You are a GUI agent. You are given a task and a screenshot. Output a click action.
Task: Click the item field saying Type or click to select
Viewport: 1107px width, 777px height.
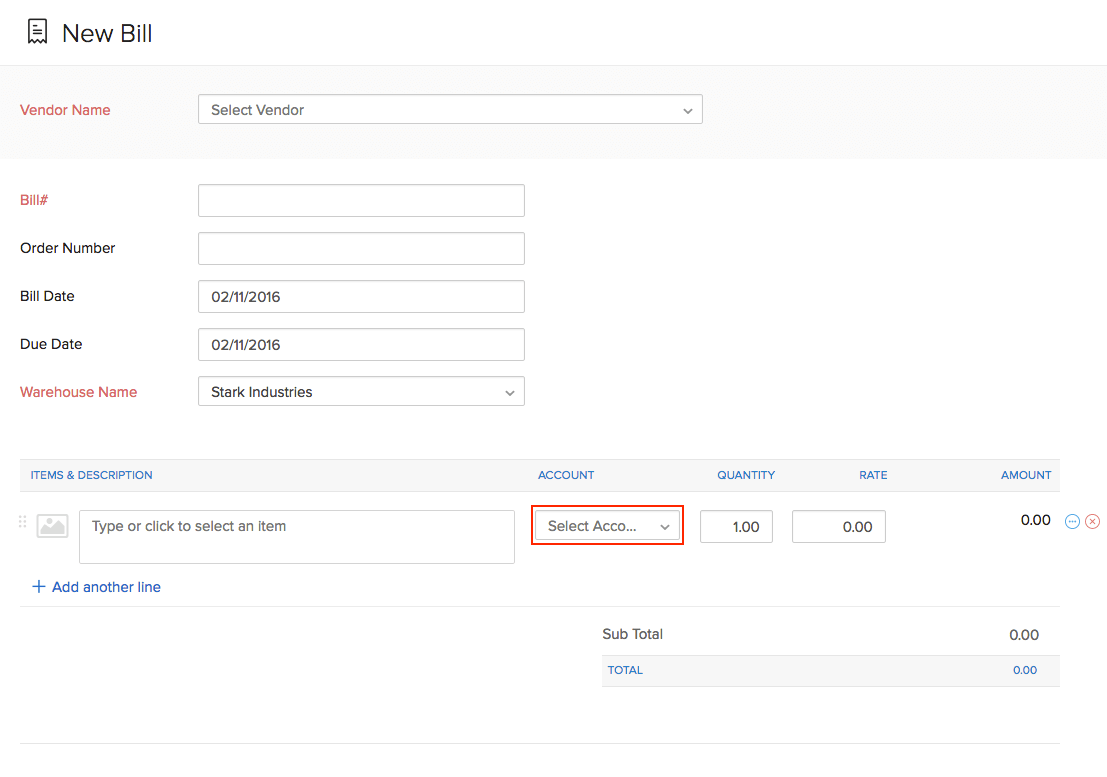pos(296,536)
